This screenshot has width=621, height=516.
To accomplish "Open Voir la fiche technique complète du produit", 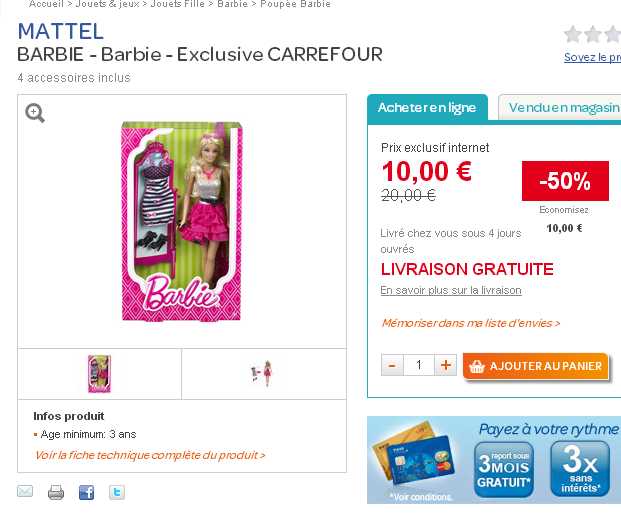I will (x=150, y=455).
